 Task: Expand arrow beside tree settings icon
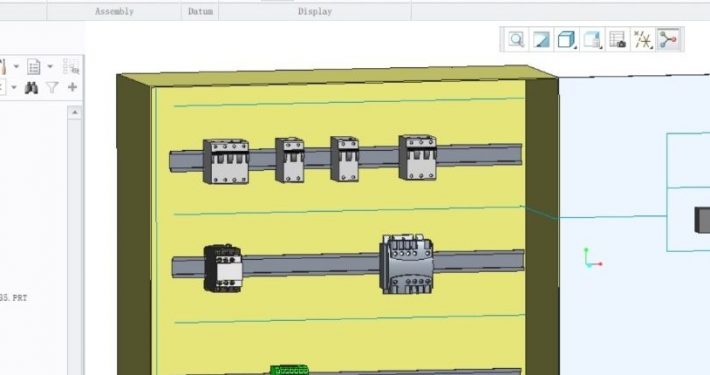50,67
